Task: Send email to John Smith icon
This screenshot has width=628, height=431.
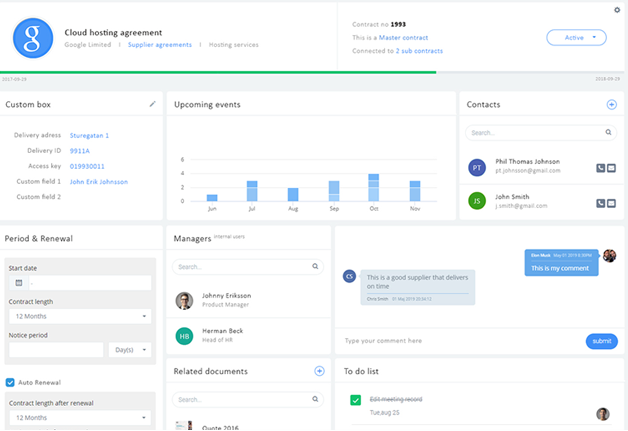Action: pyautogui.click(x=611, y=203)
